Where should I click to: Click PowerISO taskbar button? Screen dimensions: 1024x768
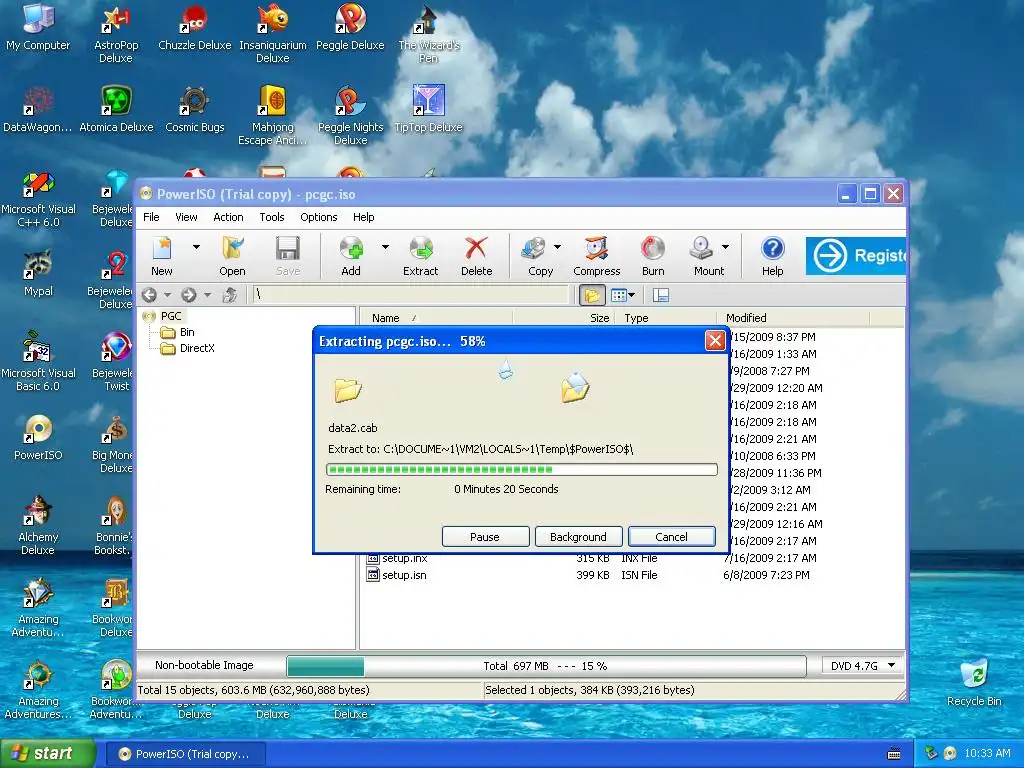point(185,754)
